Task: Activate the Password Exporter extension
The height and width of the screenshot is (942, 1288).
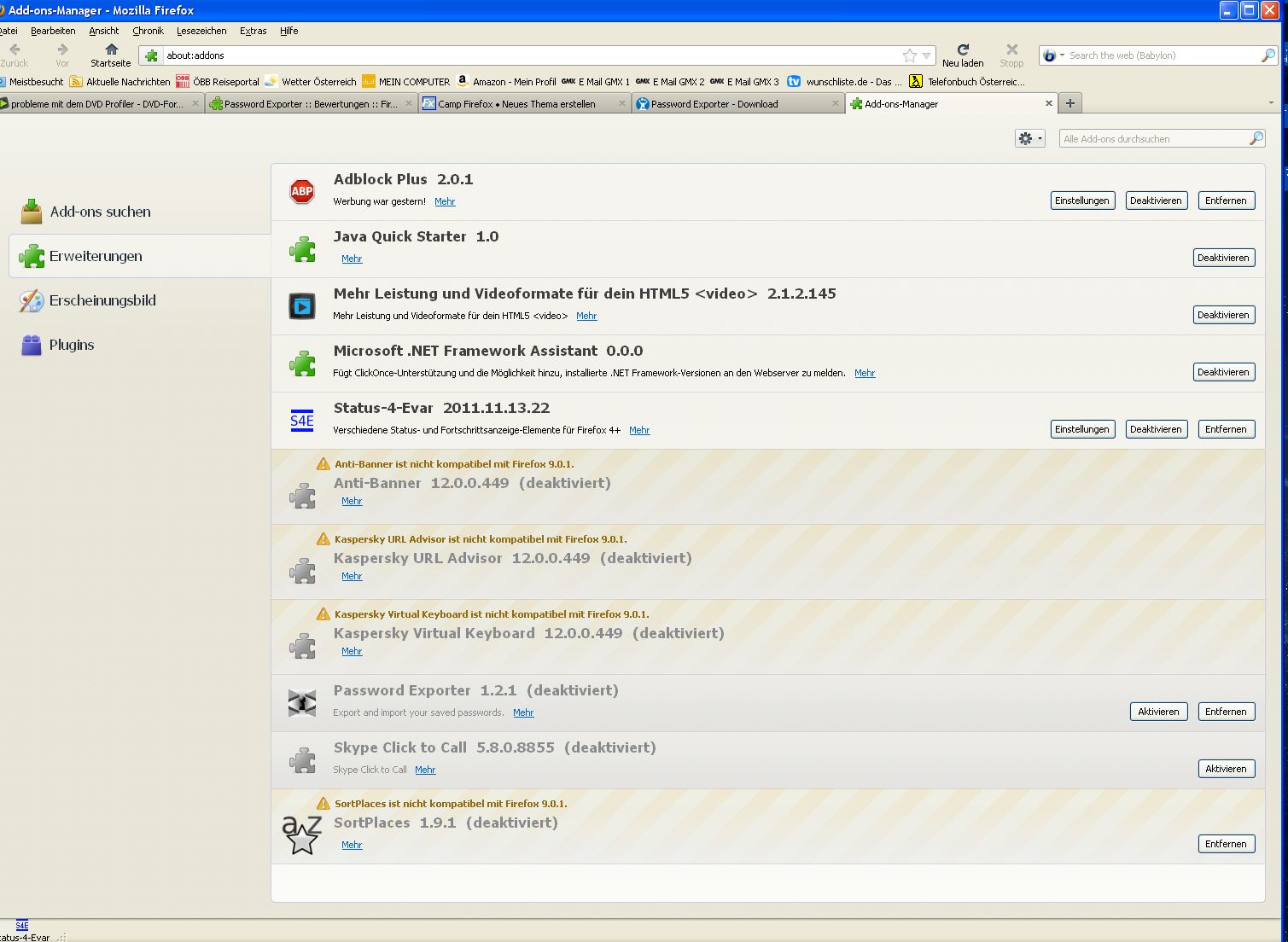Action: tap(1158, 712)
